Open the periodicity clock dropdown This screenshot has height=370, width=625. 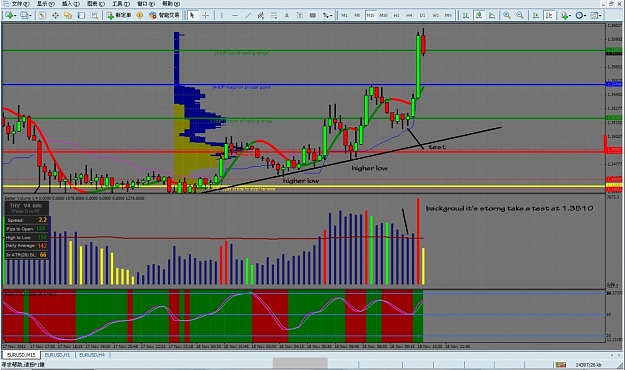click(580, 15)
